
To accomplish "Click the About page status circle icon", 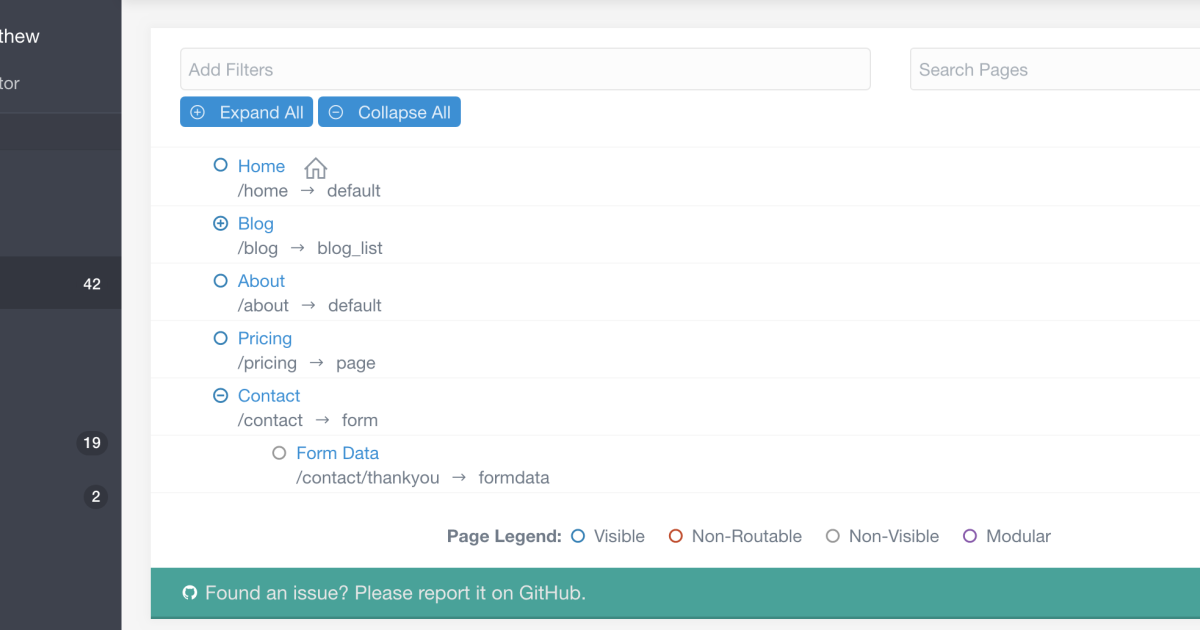I will pos(221,281).
